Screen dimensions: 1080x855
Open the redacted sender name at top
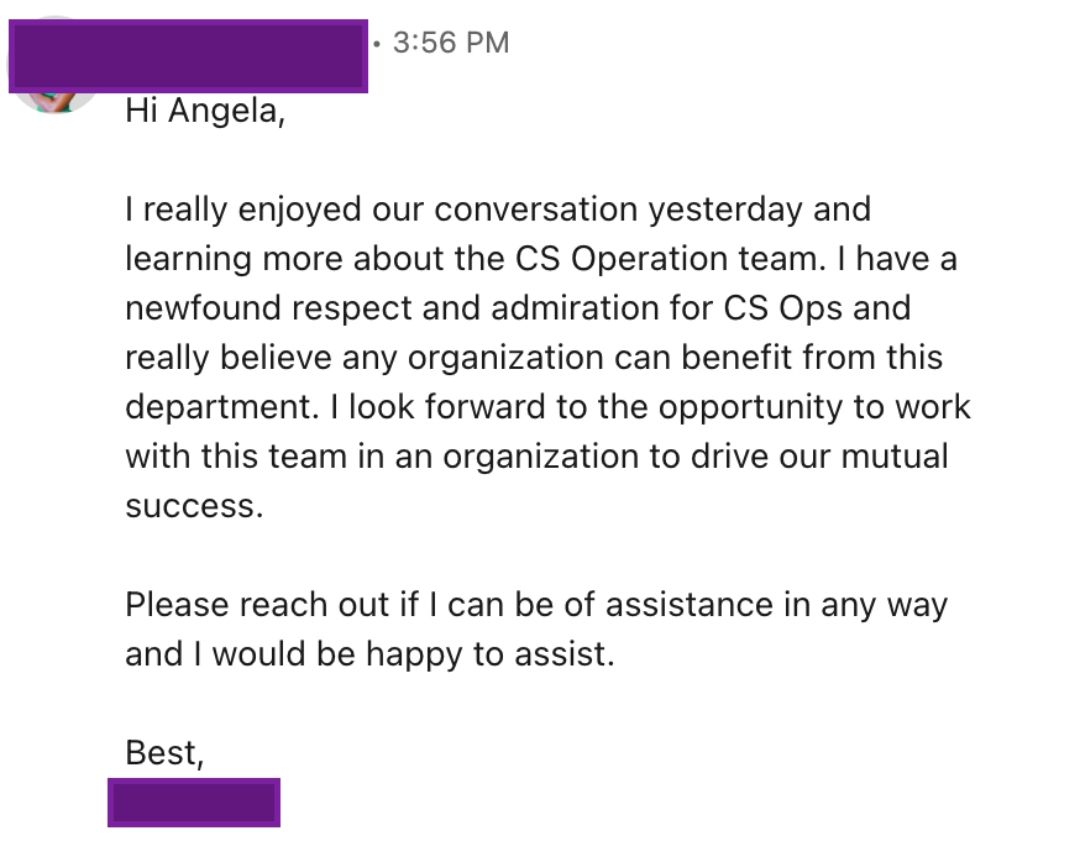click(188, 56)
